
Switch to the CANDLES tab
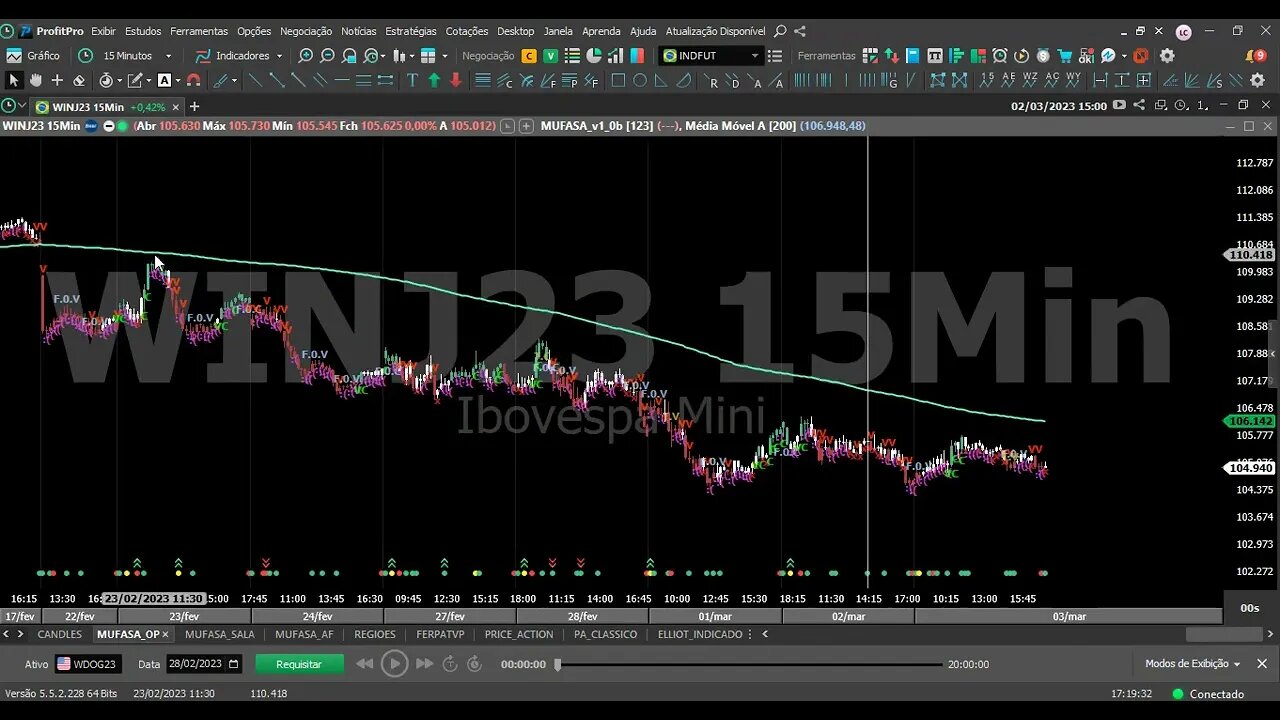[x=60, y=634]
